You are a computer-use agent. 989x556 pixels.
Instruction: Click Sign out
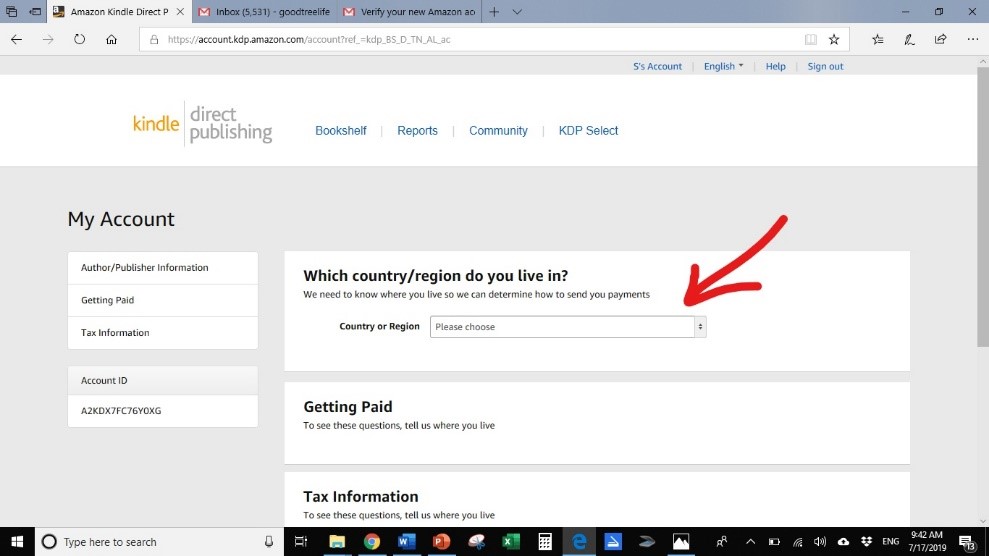[x=825, y=66]
